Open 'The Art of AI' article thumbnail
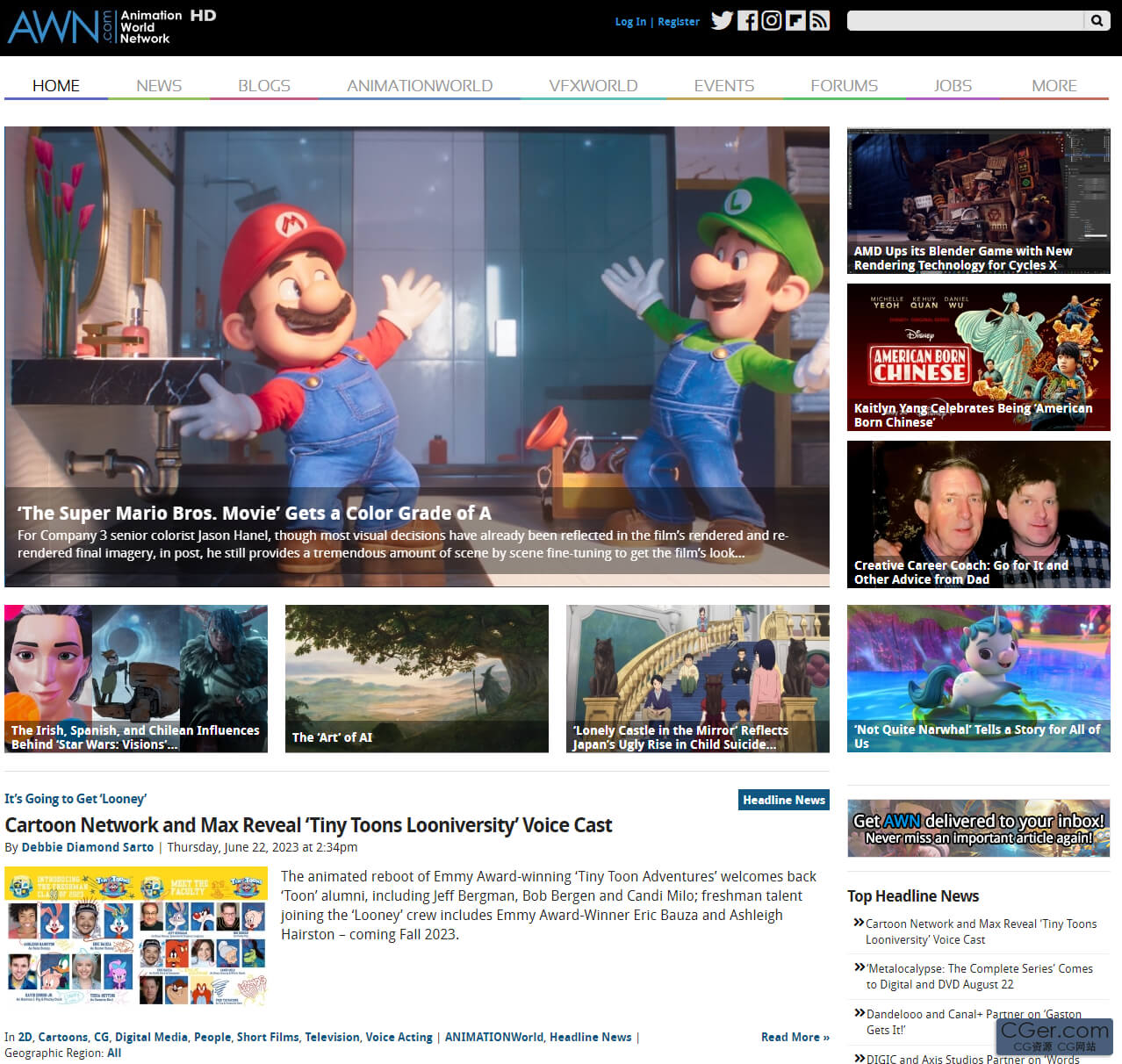The image size is (1122, 1064). 417,679
